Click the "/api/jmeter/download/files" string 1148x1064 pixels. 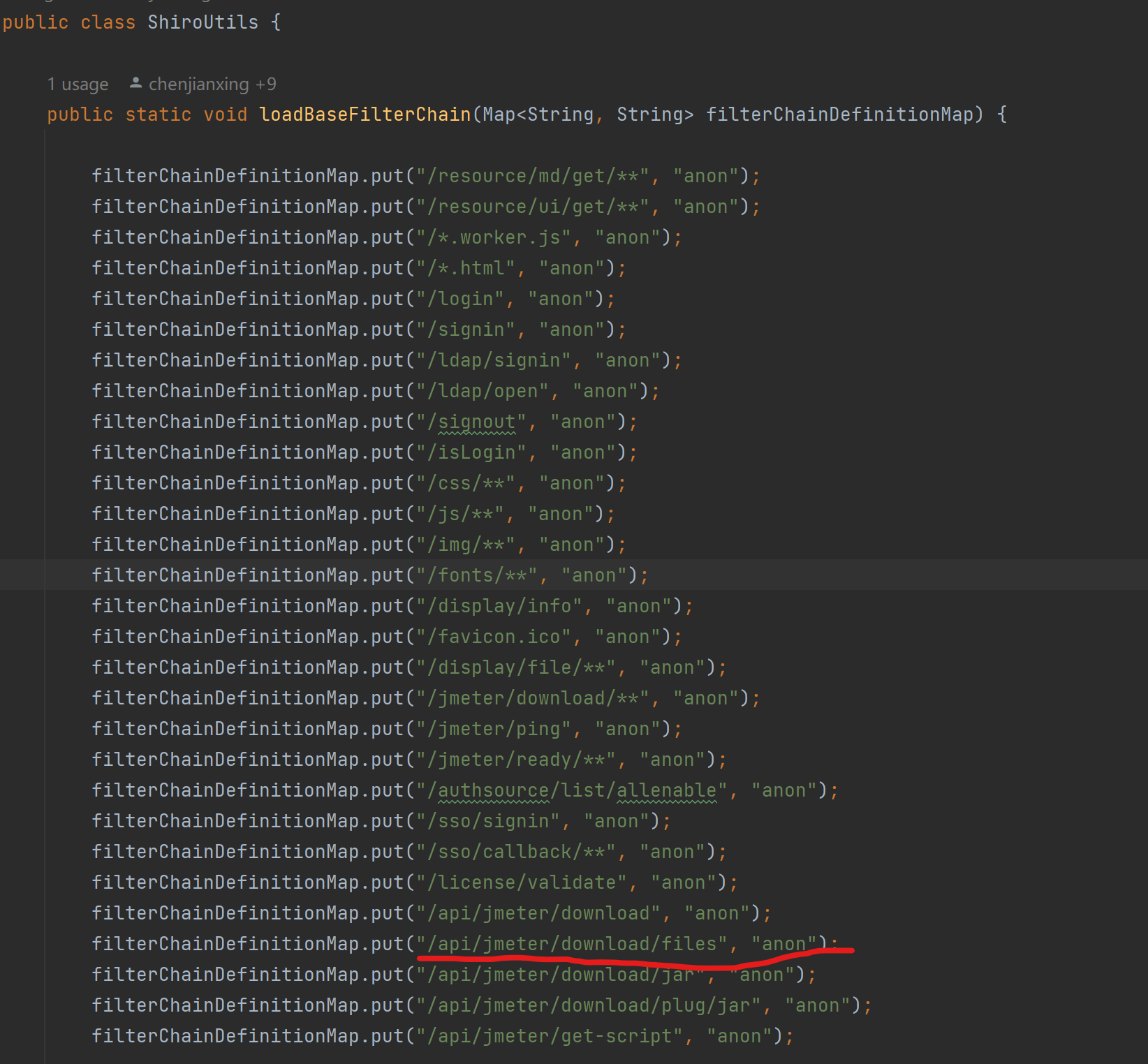point(572,944)
